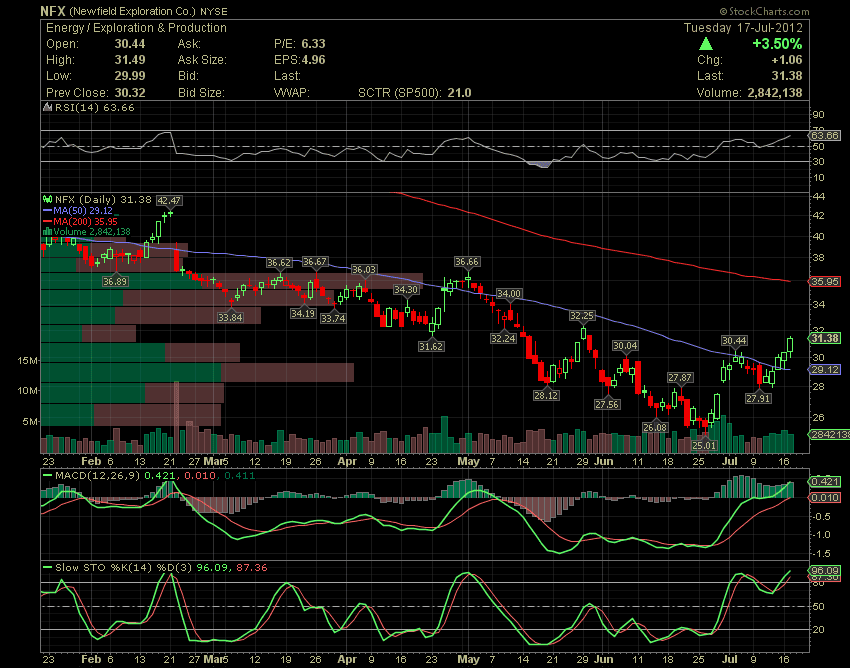Screen dimensions: 850x668
Task: Click the Energy / Exploration & Production label
Action: 136,28
